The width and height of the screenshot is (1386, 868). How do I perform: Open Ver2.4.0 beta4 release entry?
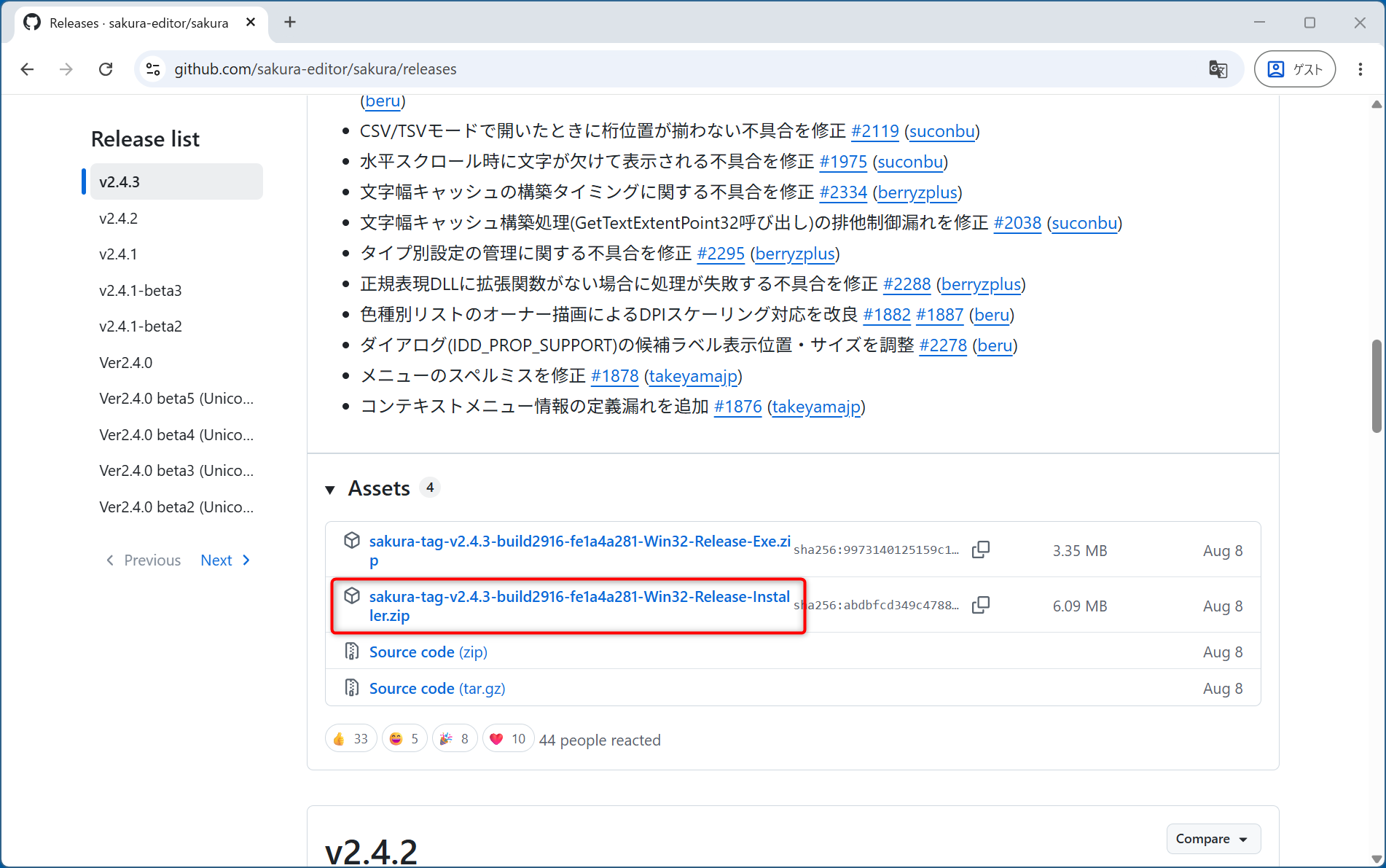pos(176,434)
